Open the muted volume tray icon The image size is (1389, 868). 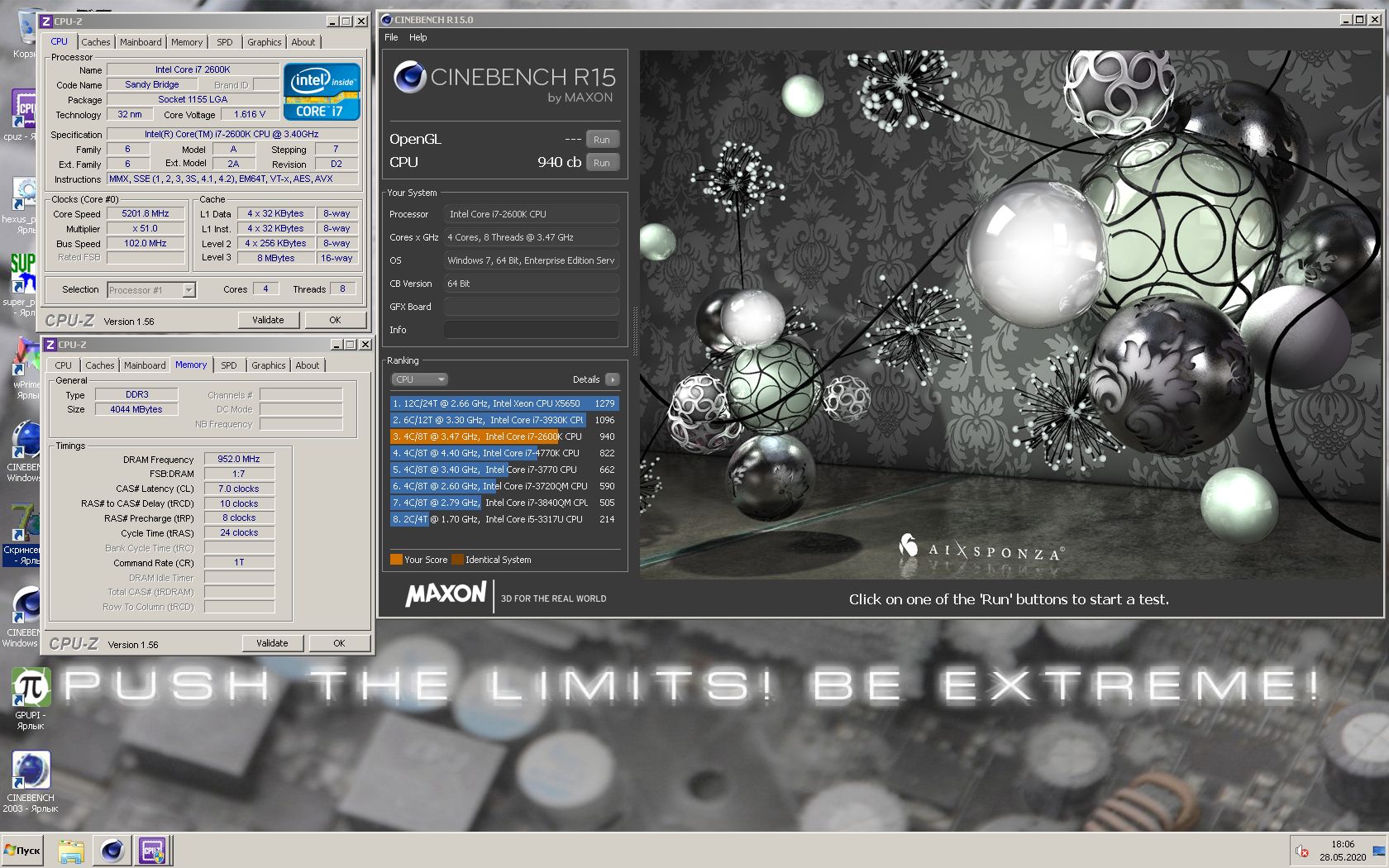pos(1301,851)
